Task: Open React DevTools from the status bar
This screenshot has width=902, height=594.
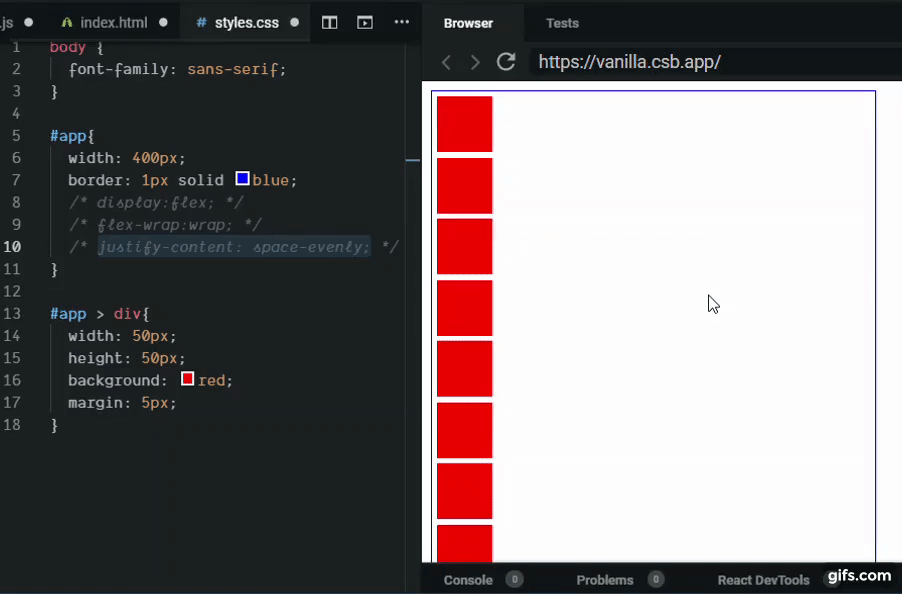Action: (x=763, y=579)
